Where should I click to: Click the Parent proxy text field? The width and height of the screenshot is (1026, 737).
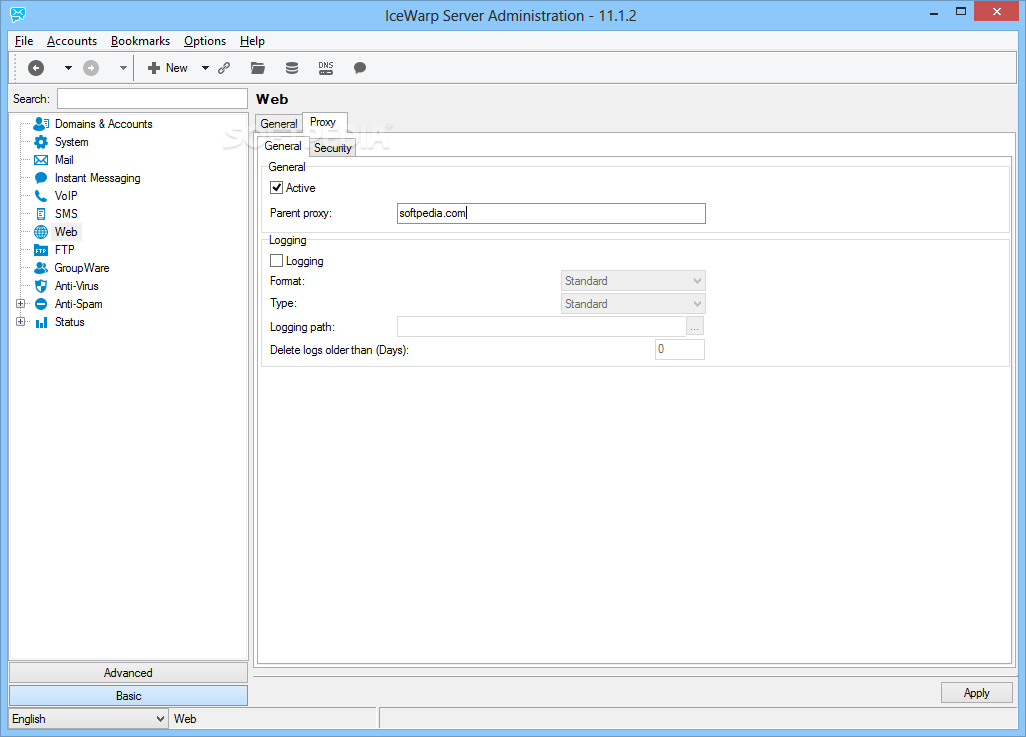552,213
